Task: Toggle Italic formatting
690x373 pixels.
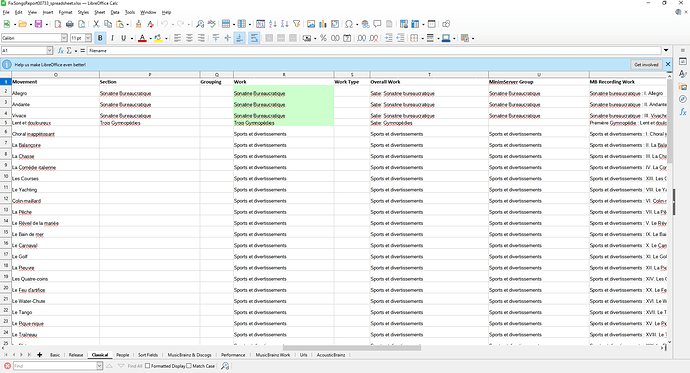Action: tap(112, 38)
